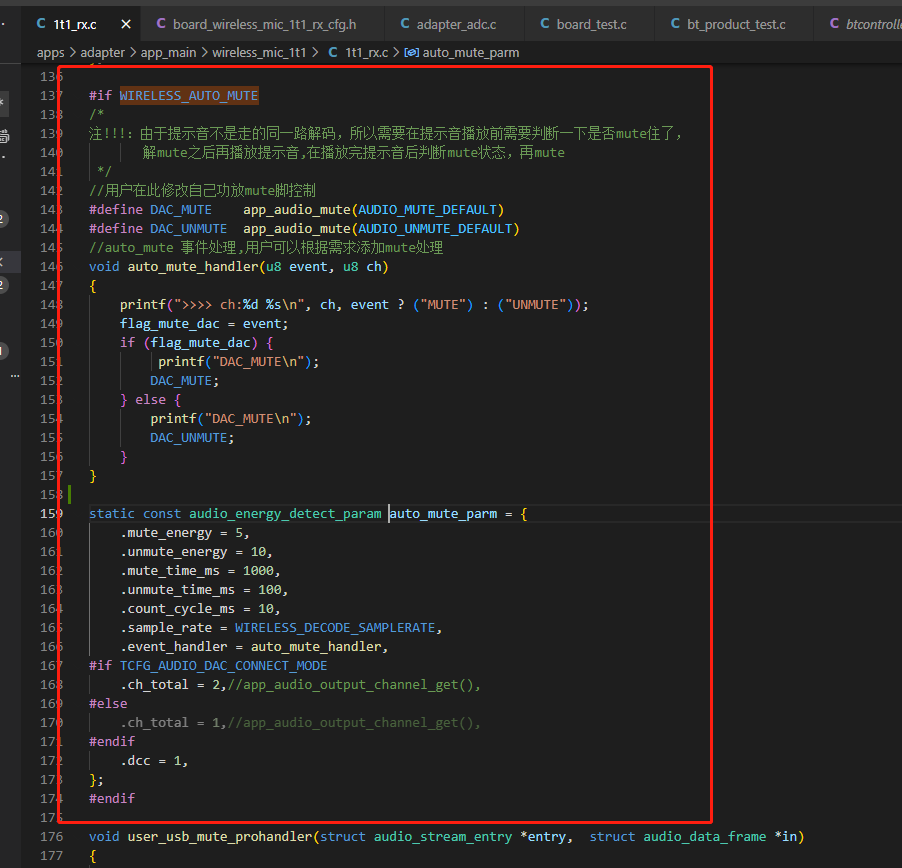This screenshot has width=902, height=868.
Task: Open the board_test.c tab
Action: [591, 24]
